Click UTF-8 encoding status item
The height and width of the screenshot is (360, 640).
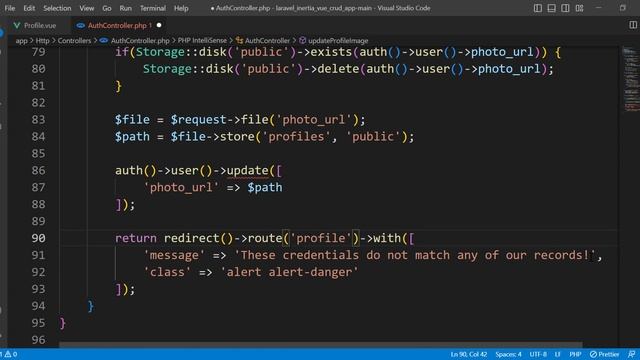pyautogui.click(x=538, y=354)
